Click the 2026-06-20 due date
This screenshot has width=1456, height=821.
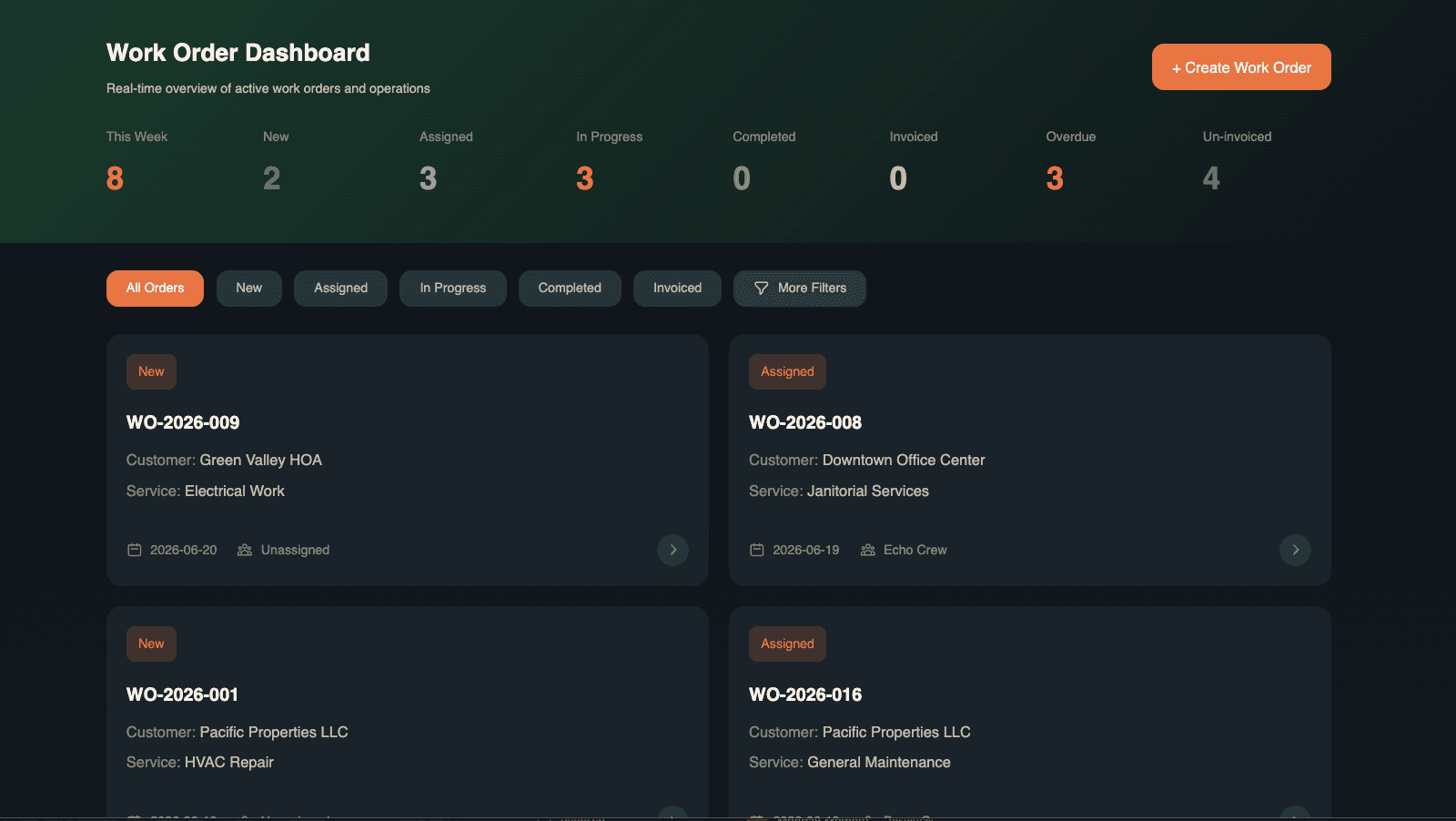click(x=184, y=550)
